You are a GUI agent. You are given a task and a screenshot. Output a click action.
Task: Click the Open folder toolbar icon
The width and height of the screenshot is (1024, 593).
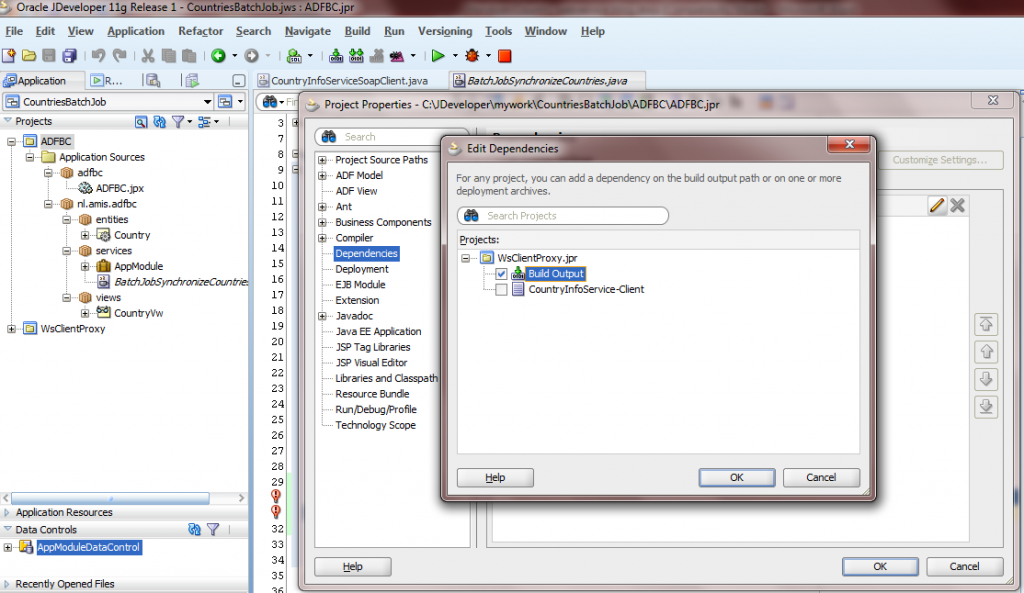point(29,56)
